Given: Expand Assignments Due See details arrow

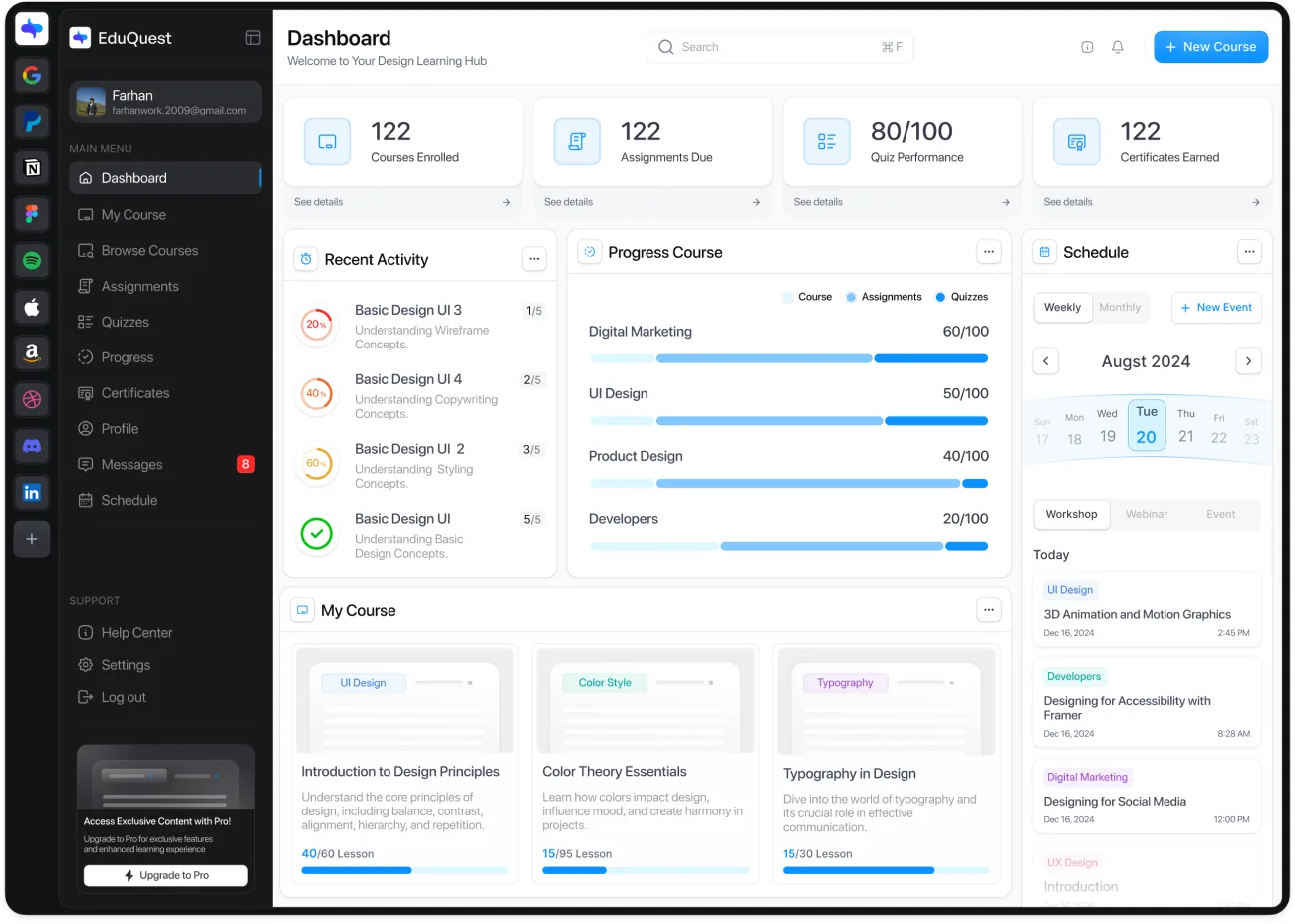Looking at the screenshot, I should [x=757, y=202].
